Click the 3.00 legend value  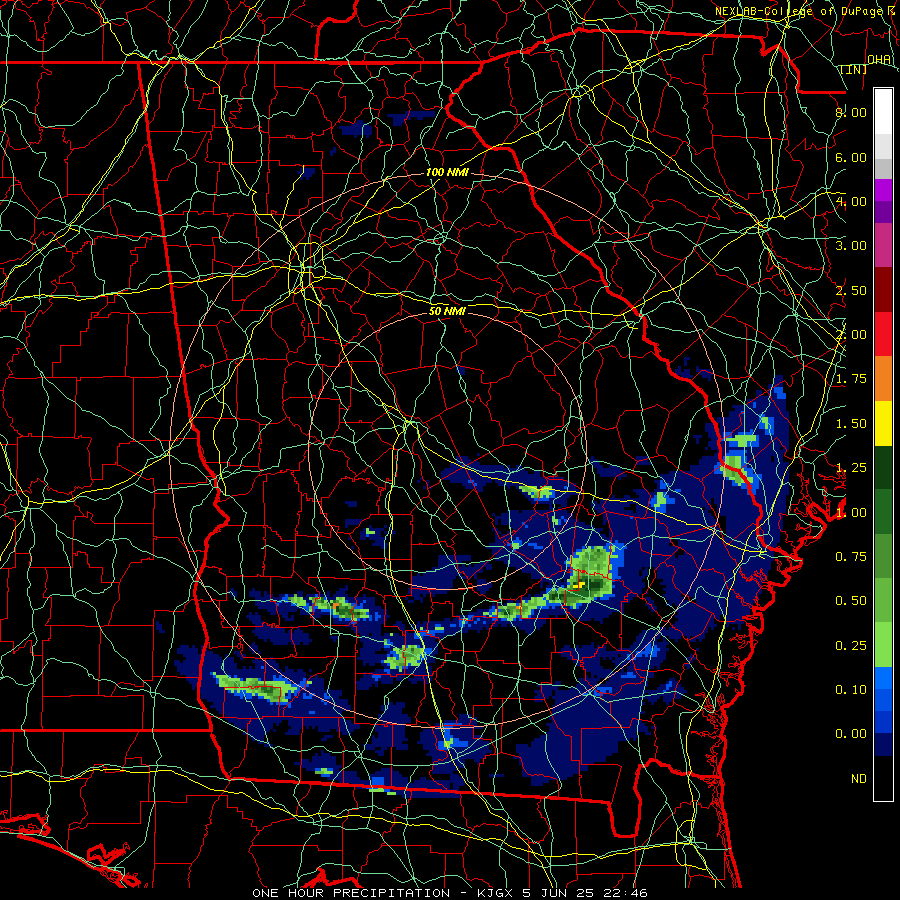click(x=851, y=245)
